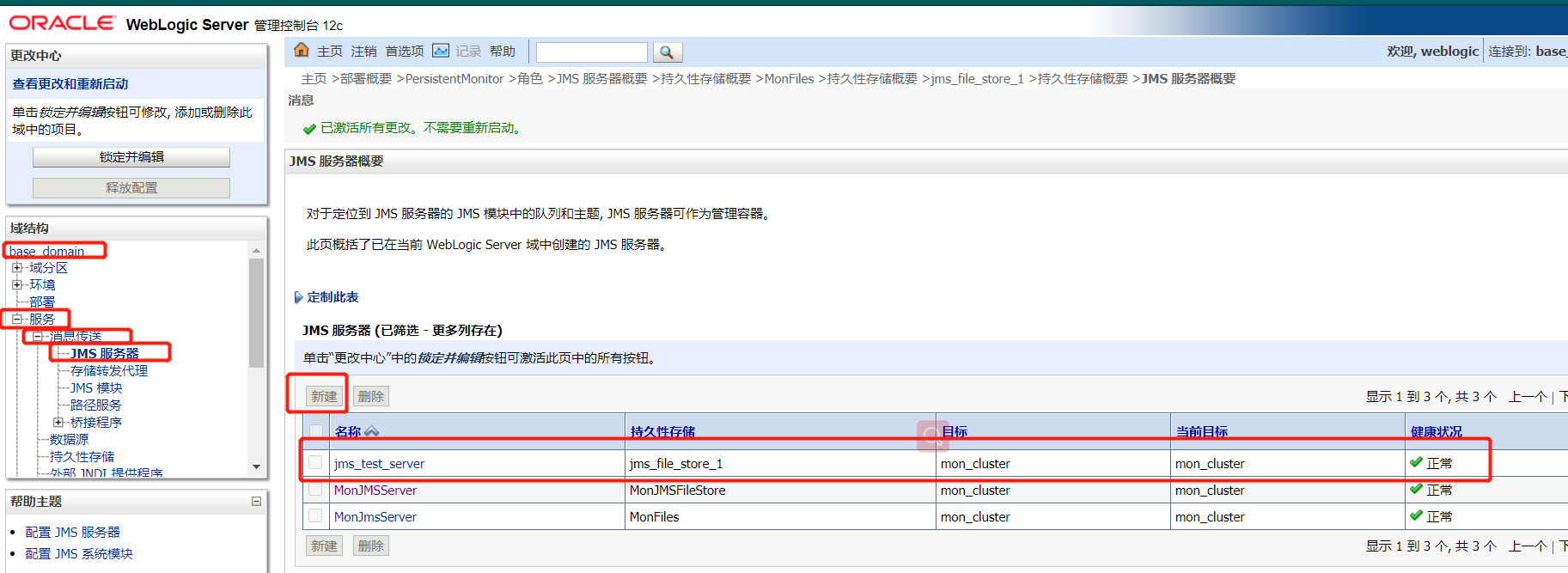Click the sort arrow icon beside 名称 header

[371, 431]
